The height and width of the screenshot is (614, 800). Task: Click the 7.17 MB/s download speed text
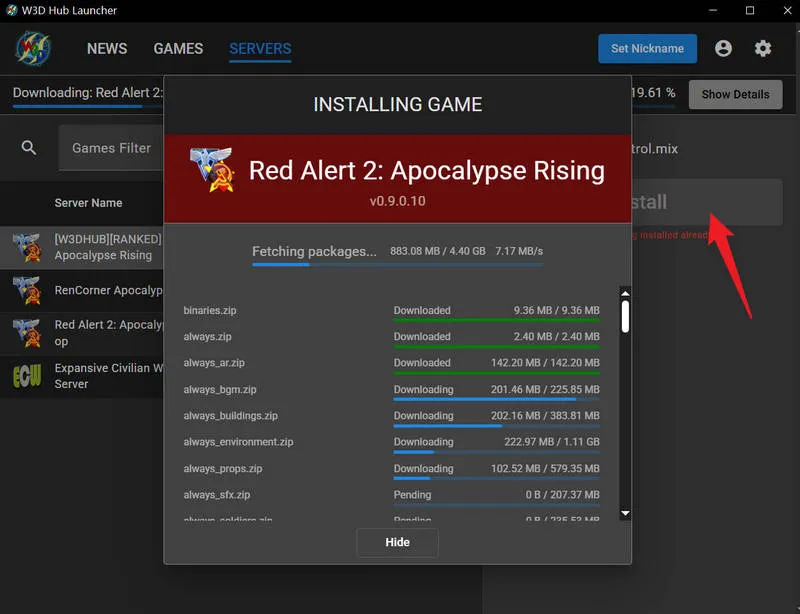(519, 251)
